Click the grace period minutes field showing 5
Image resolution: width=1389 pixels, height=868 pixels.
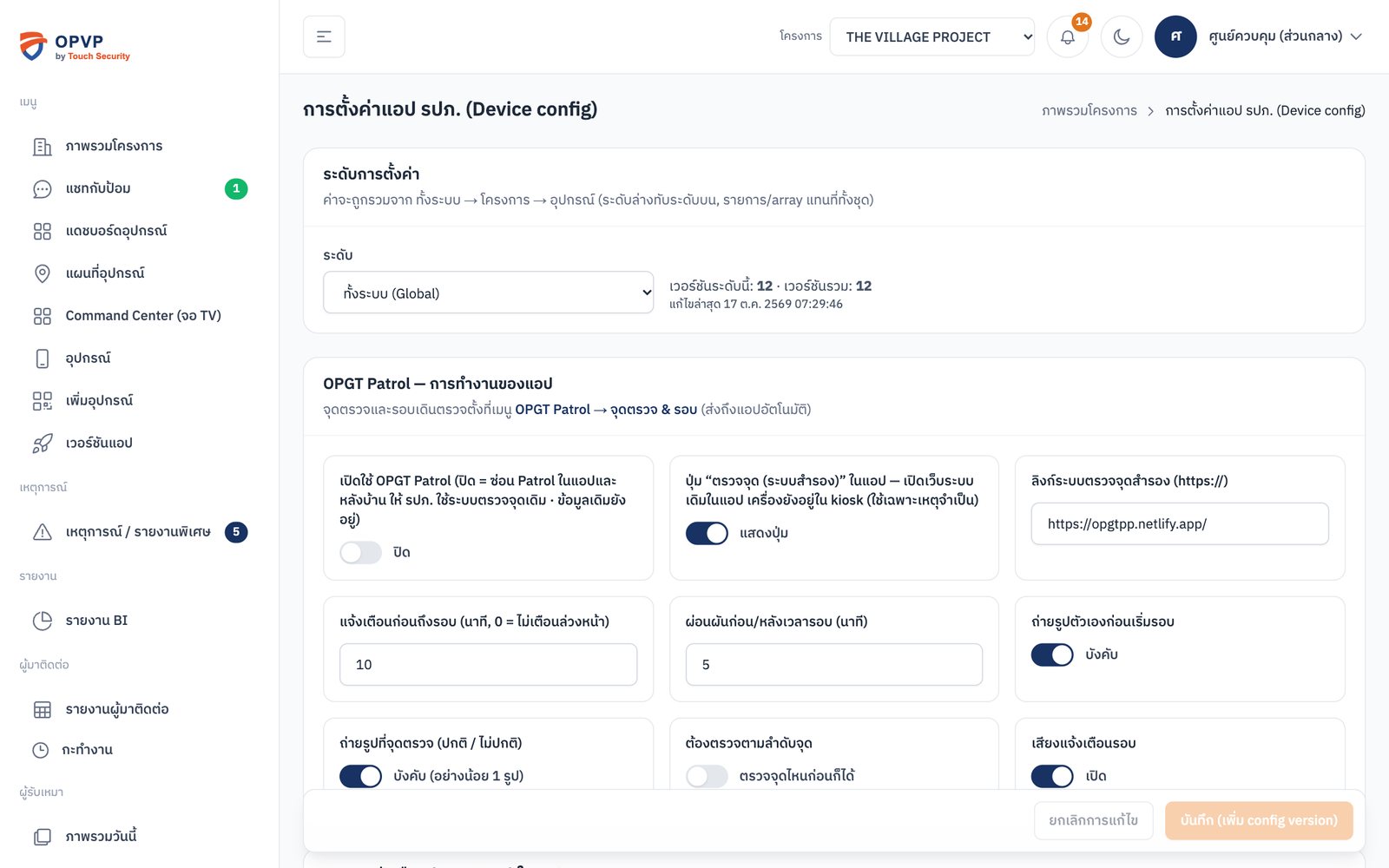coord(834,665)
